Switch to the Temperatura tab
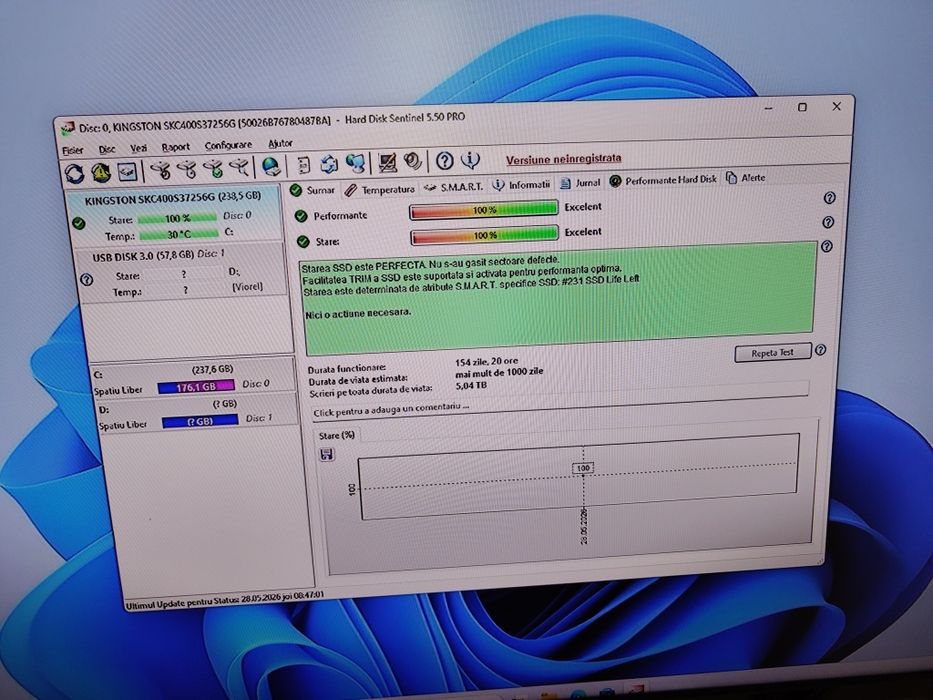This screenshot has width=933, height=700. [380, 189]
